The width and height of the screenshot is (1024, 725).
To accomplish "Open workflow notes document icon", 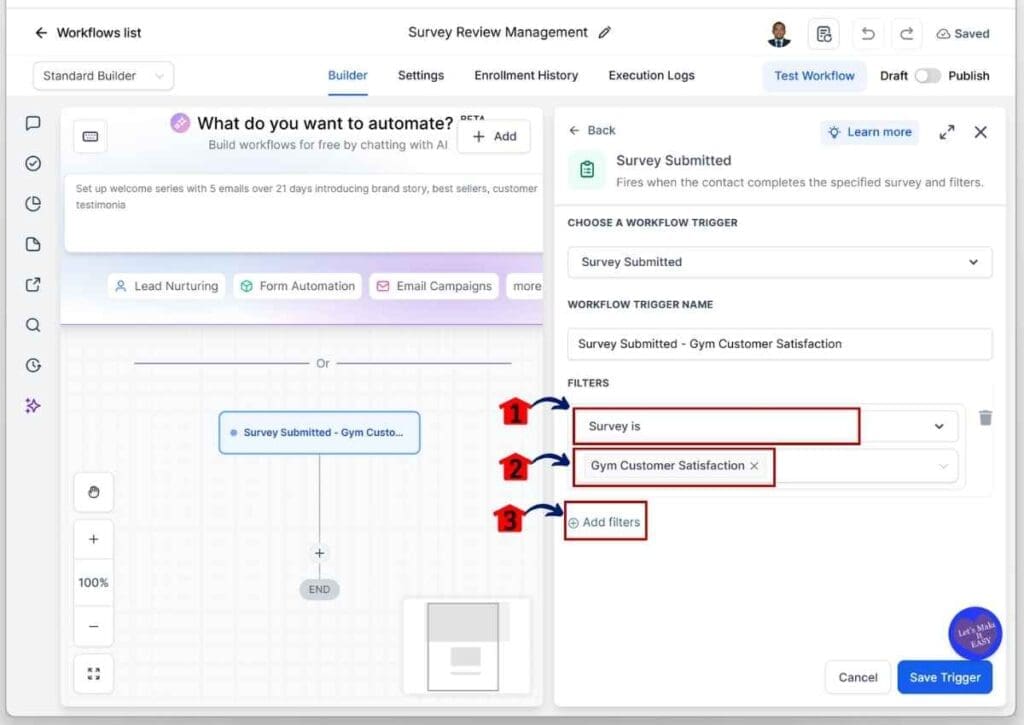I will 824,34.
